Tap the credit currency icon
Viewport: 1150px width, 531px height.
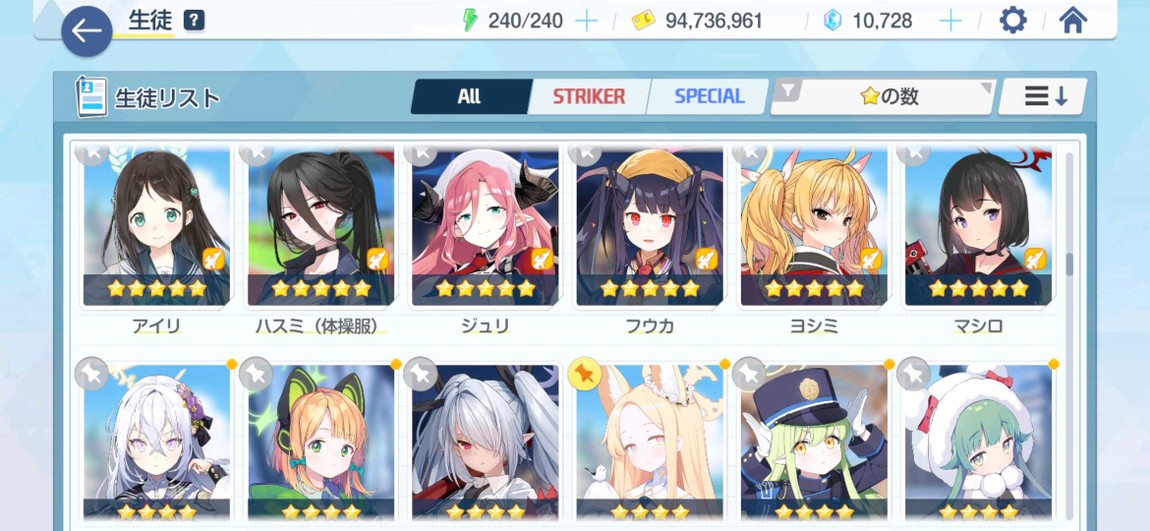tap(643, 21)
